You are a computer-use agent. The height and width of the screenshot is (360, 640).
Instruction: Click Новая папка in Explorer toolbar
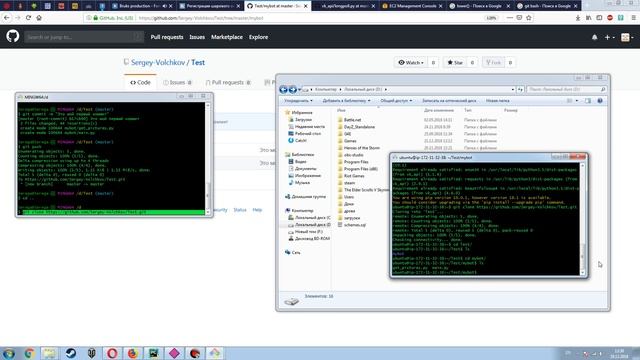[498, 100]
